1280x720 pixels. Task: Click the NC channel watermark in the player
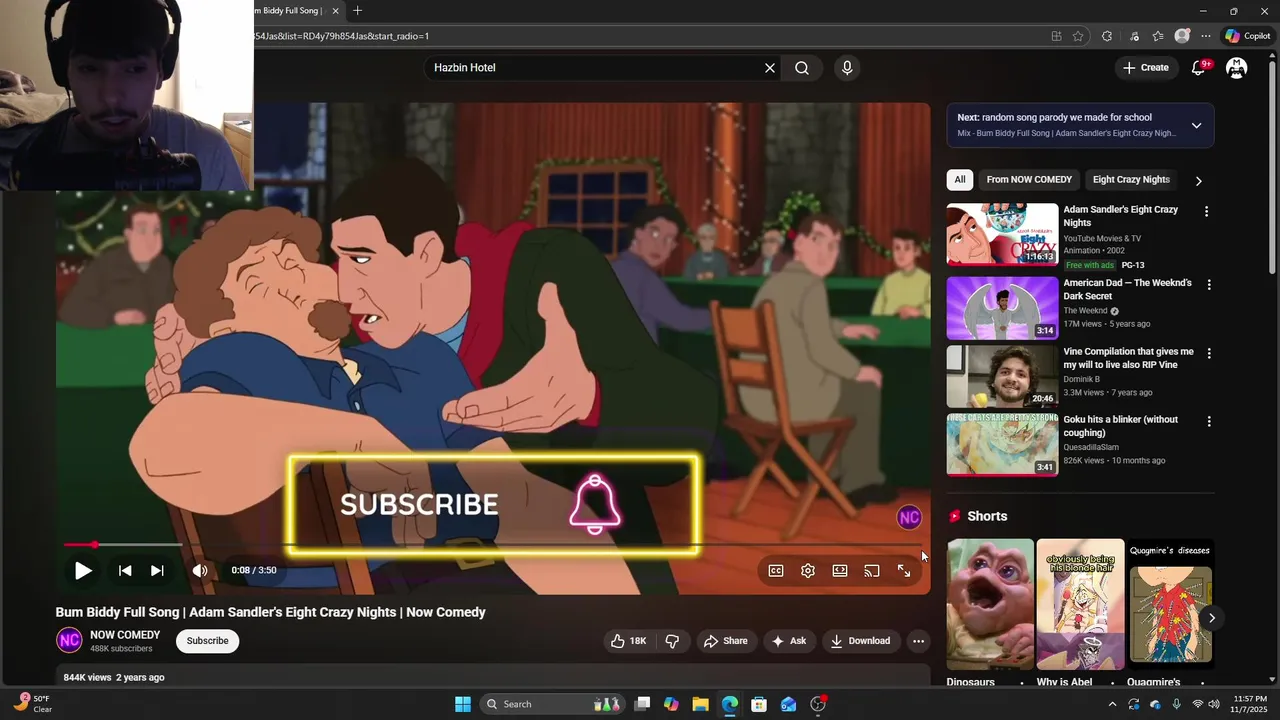909,517
